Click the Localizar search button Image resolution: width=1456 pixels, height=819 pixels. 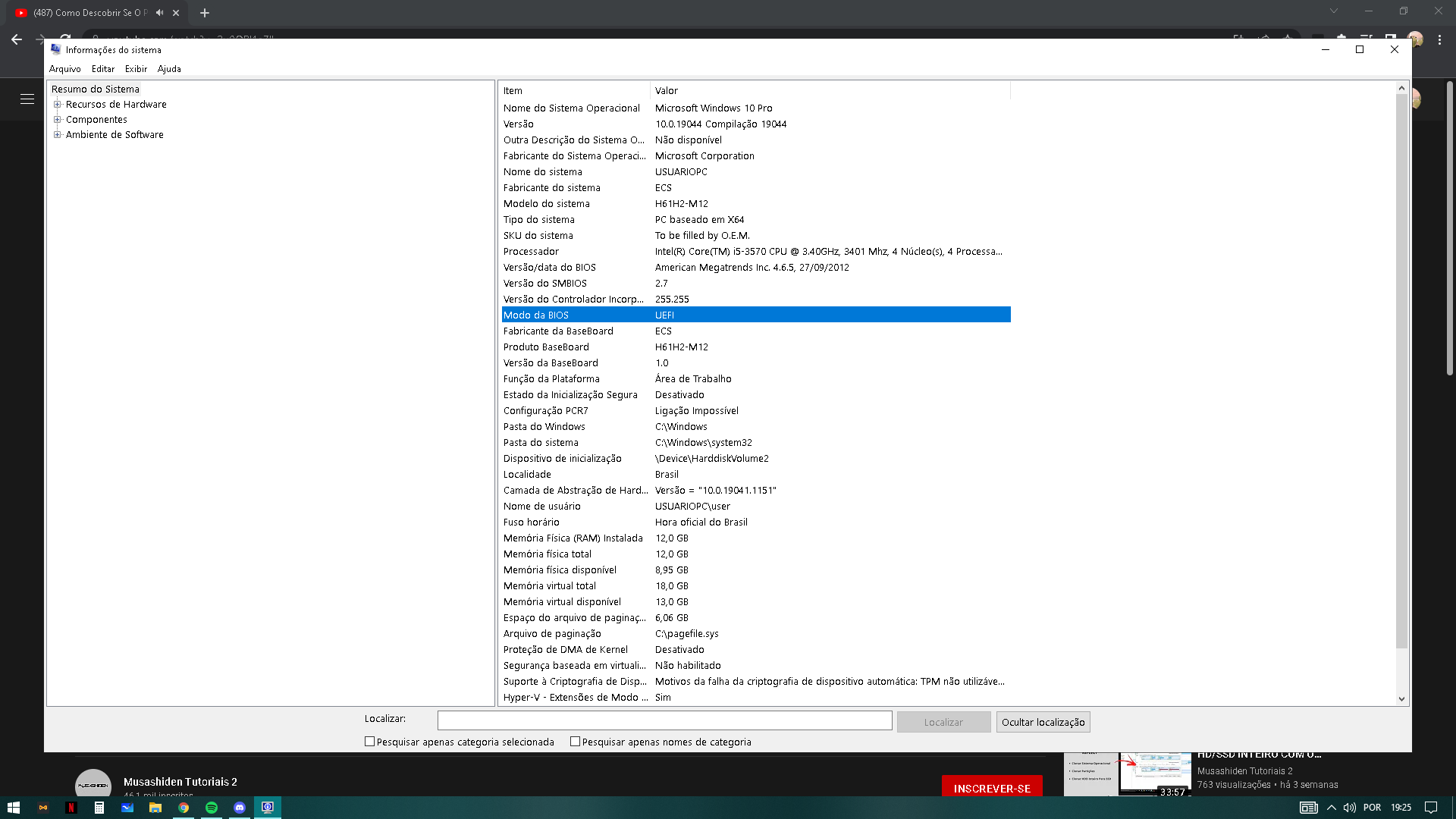(943, 722)
